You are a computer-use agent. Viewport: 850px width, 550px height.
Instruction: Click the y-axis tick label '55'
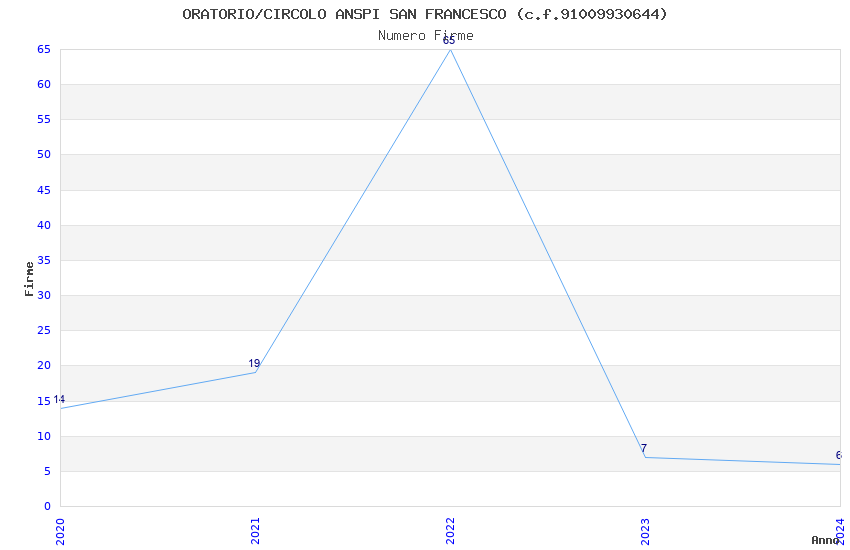coord(44,120)
